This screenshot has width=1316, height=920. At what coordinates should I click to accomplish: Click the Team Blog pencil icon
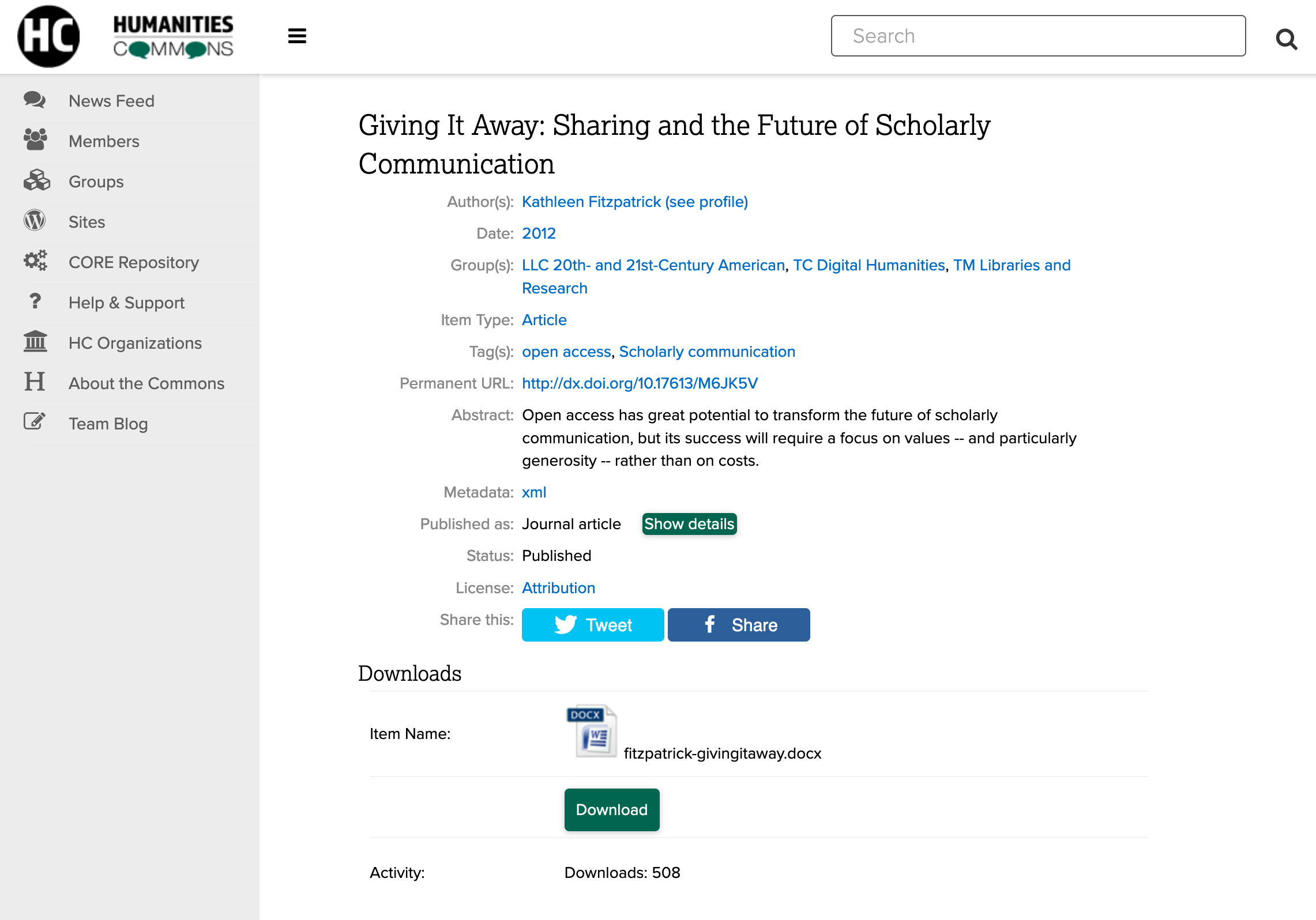(x=35, y=421)
